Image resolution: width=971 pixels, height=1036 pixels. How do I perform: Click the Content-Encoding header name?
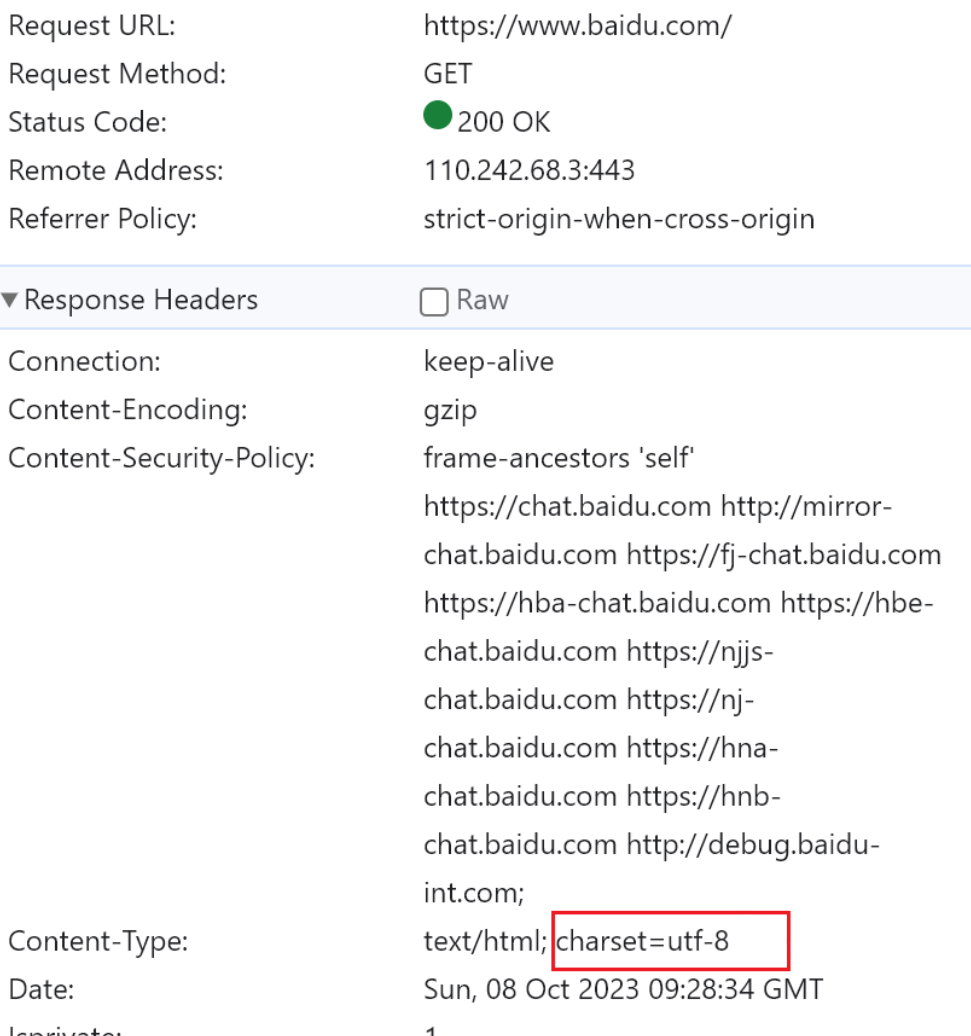(127, 410)
